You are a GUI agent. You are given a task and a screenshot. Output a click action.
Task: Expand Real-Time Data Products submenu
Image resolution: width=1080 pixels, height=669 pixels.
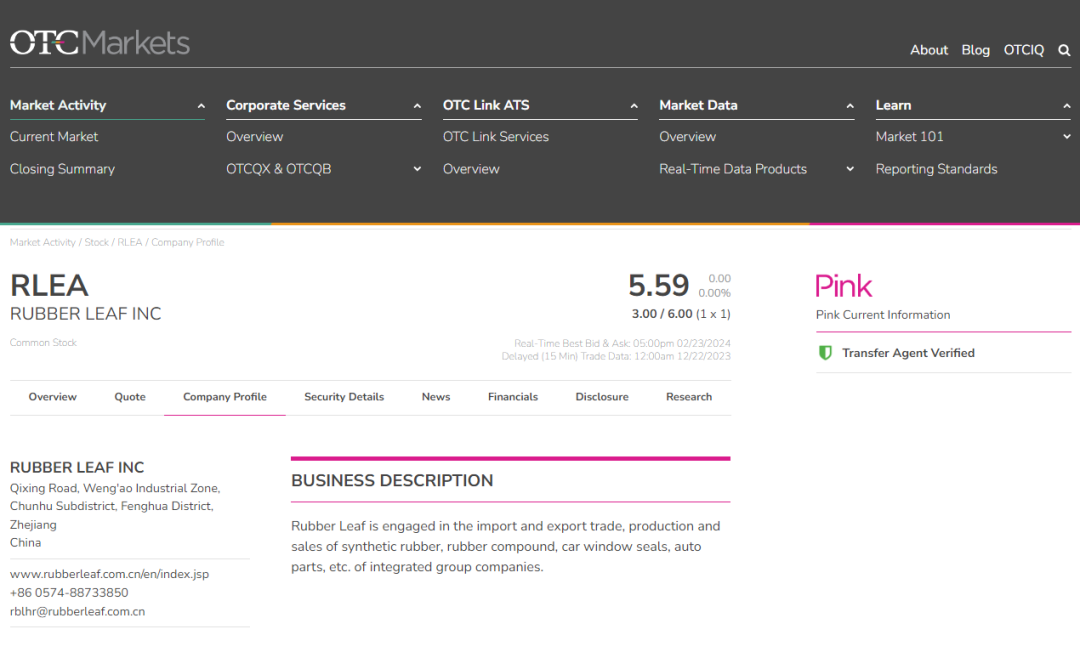[x=850, y=169]
